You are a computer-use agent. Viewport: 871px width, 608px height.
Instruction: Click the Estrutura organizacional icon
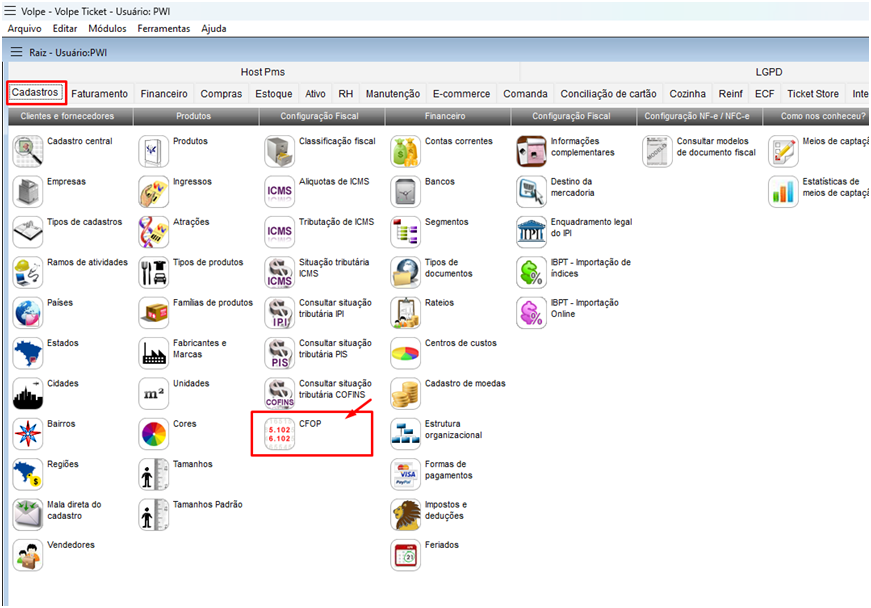tap(406, 433)
